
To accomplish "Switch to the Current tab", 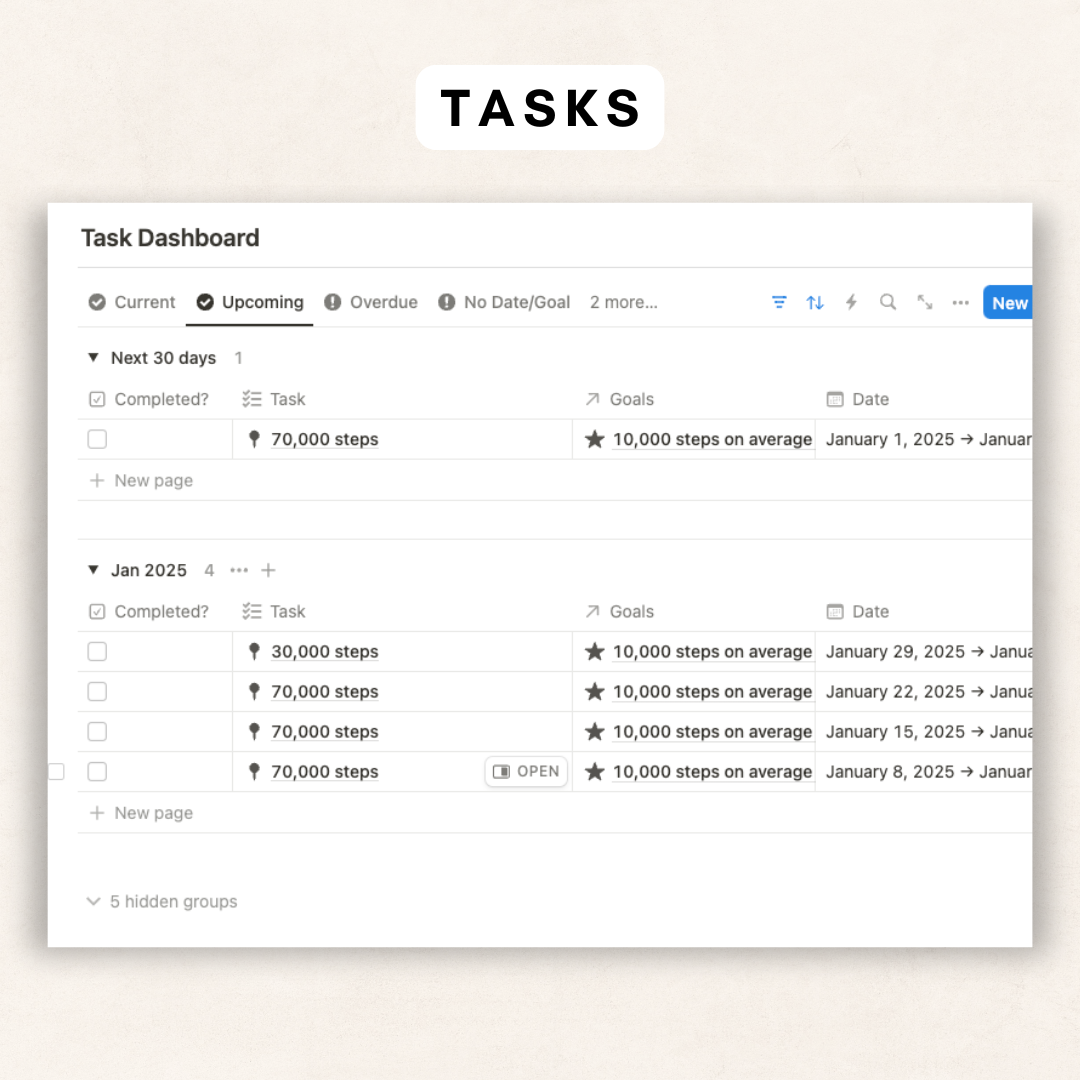I will (132, 302).
